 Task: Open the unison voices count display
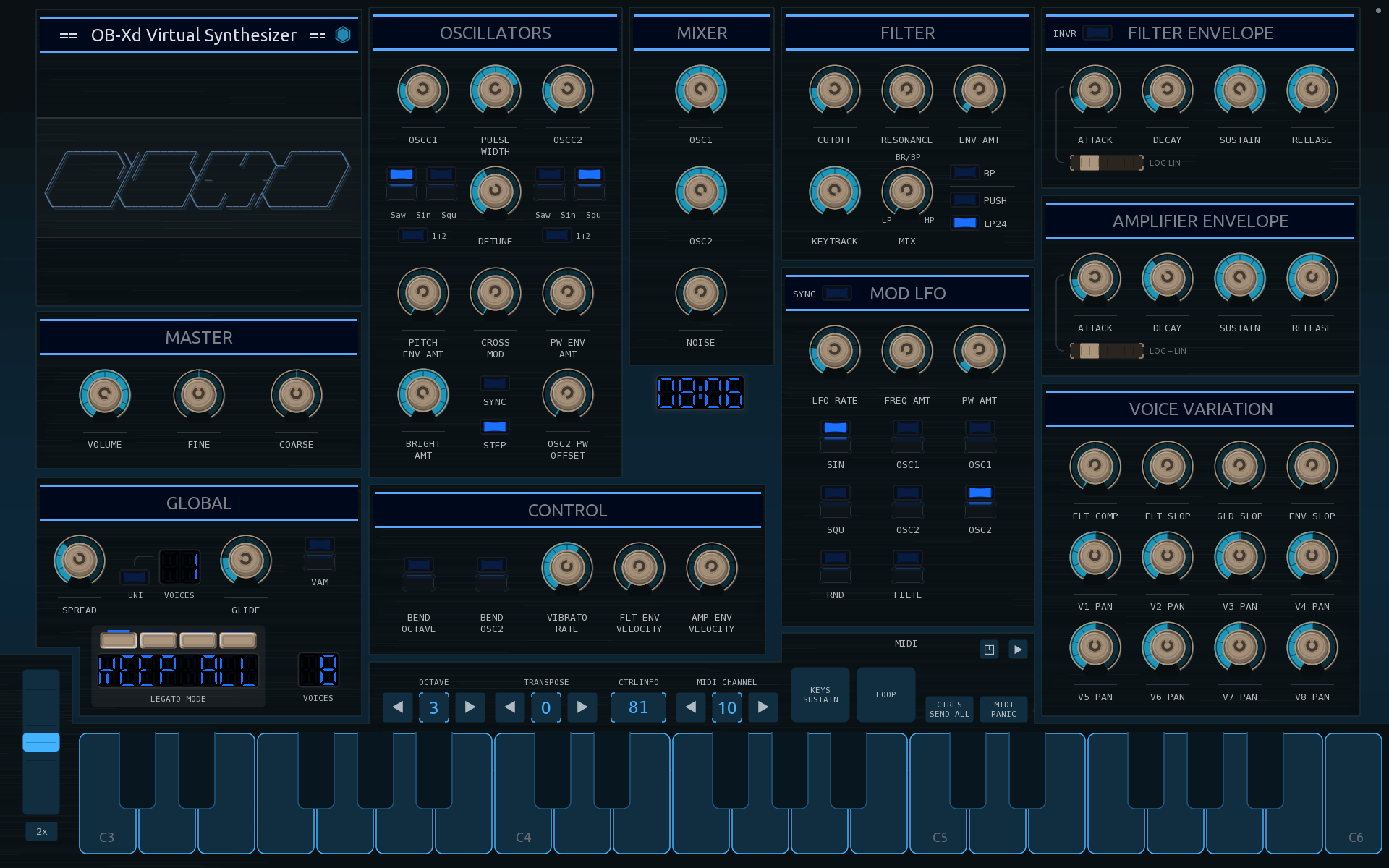(179, 566)
